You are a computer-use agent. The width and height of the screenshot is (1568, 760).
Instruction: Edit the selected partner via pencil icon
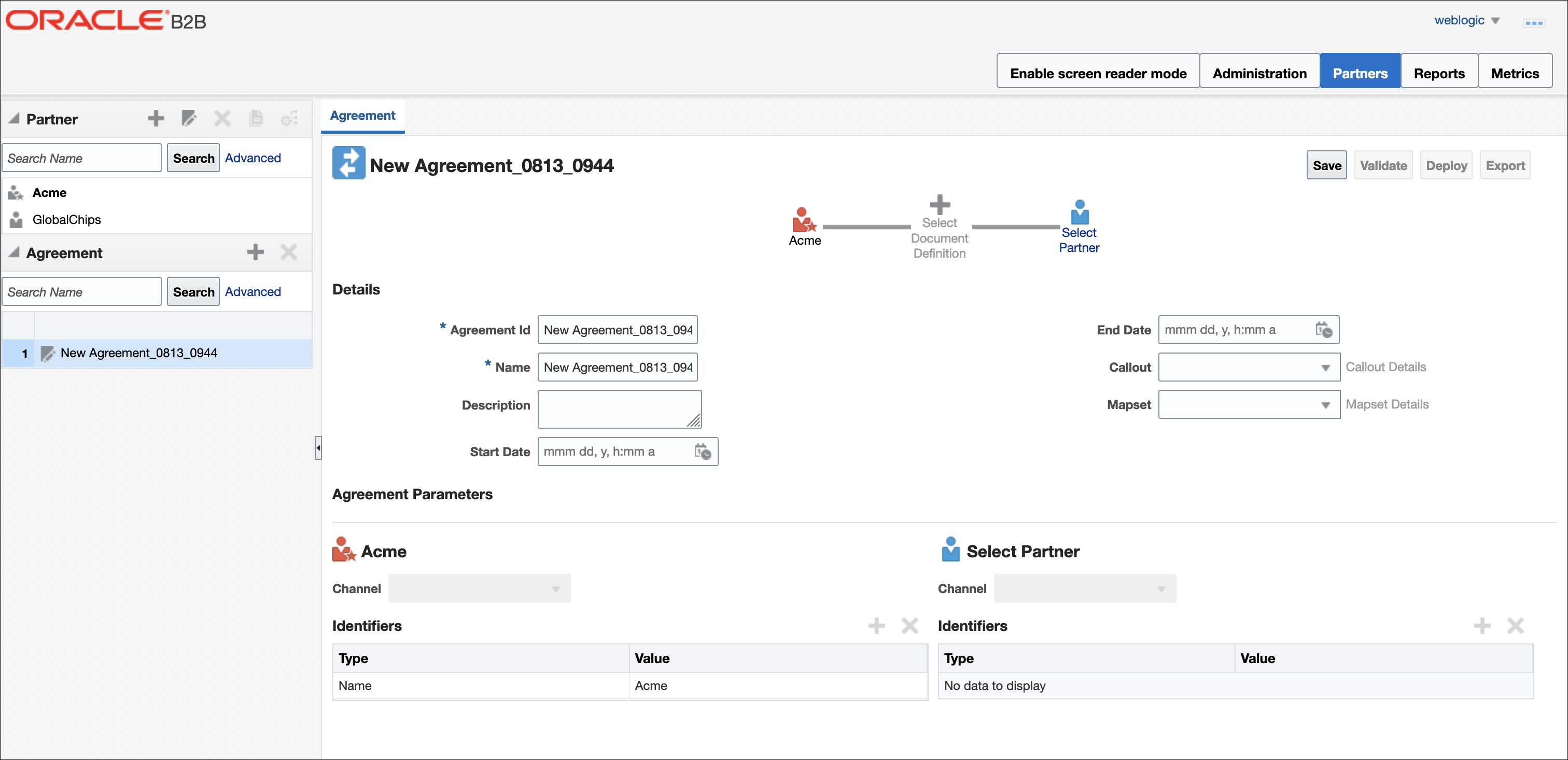point(189,118)
